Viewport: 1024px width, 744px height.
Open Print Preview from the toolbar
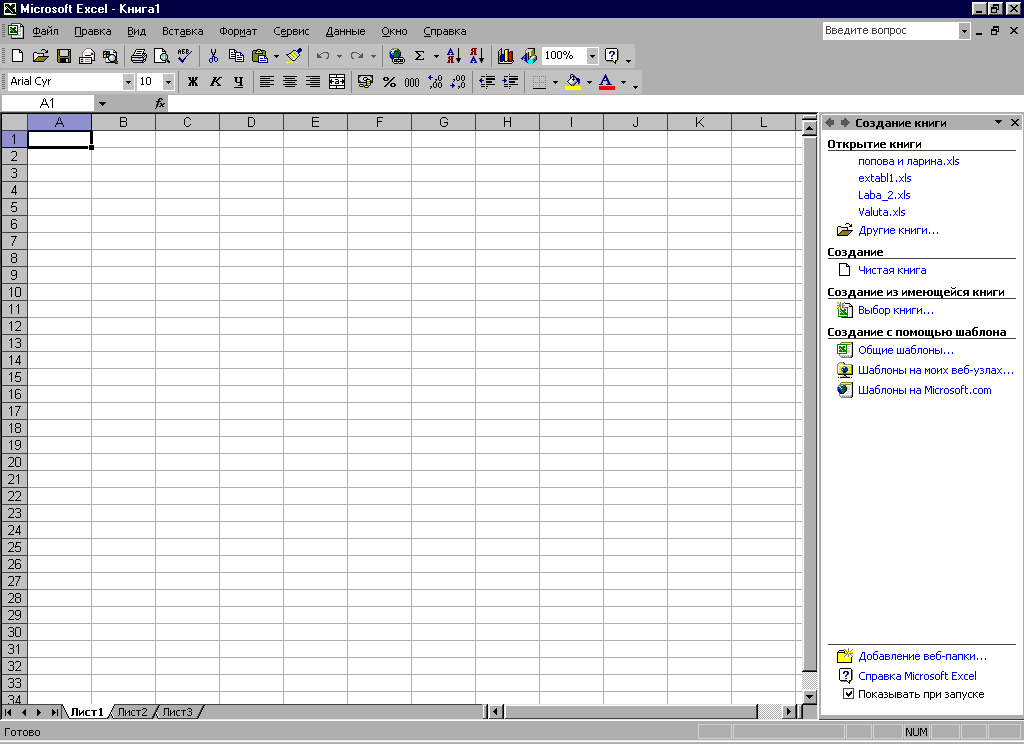point(161,56)
